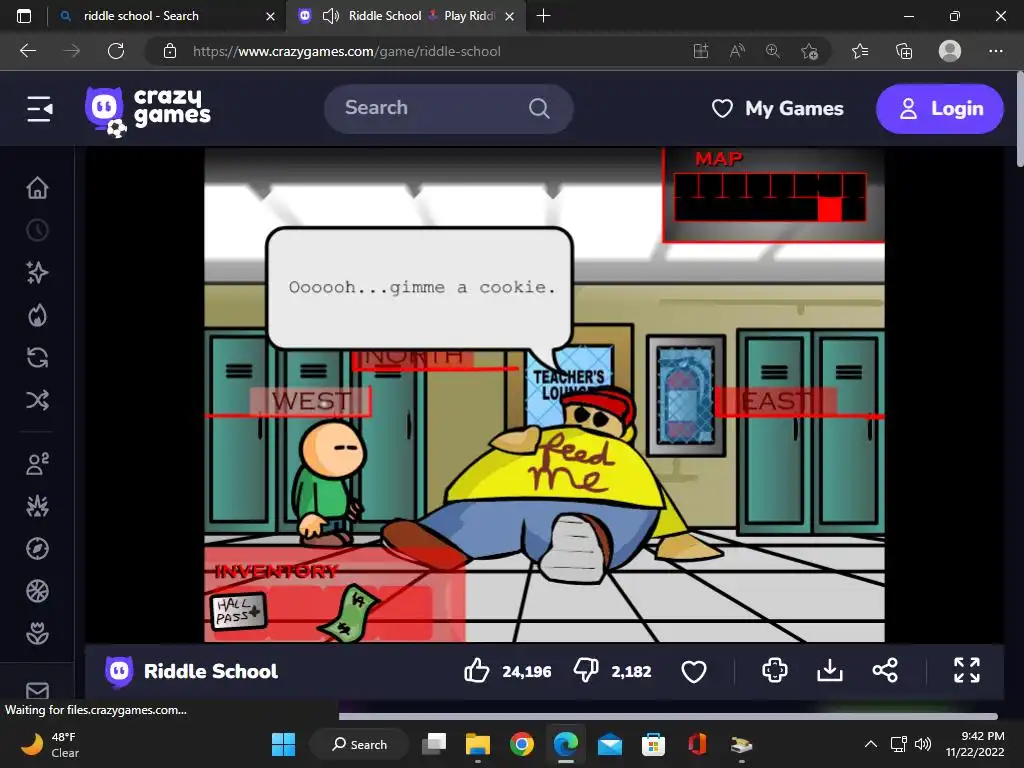View site information lock icon
The image size is (1024, 768).
tap(170, 51)
